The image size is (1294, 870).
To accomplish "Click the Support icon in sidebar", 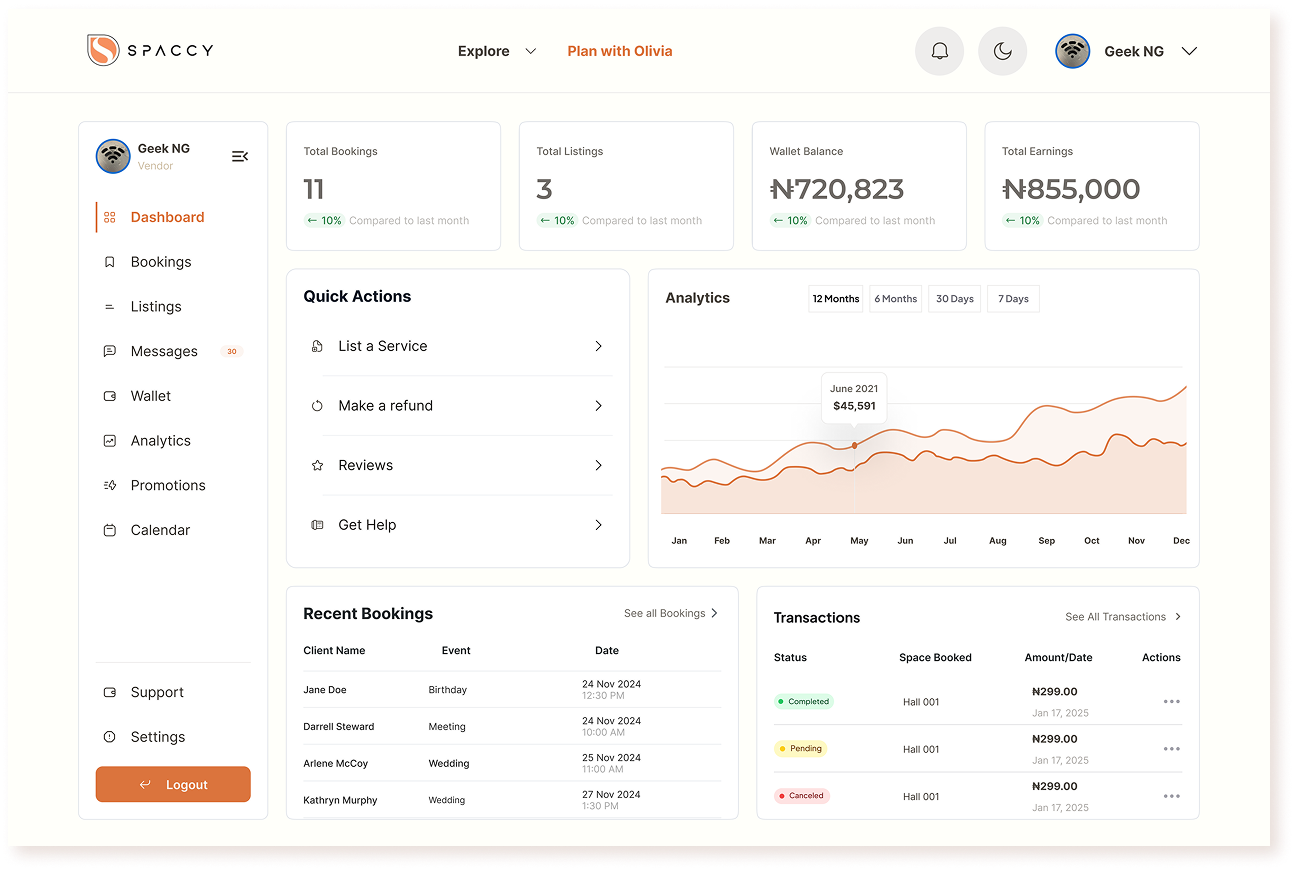I will (x=110, y=692).
